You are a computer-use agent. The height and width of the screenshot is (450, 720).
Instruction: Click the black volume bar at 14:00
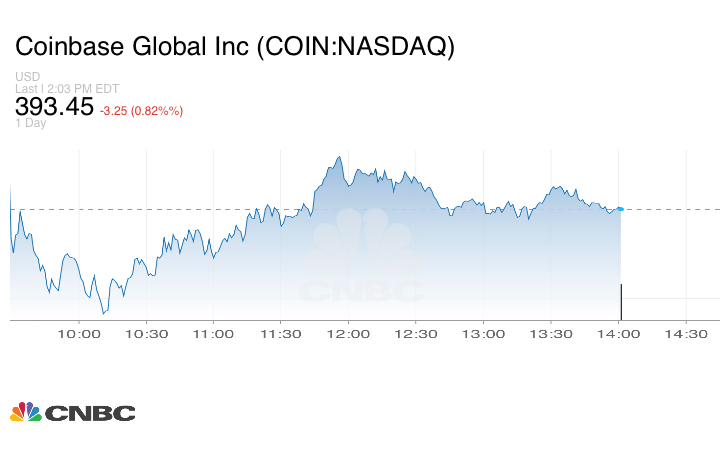click(621, 301)
